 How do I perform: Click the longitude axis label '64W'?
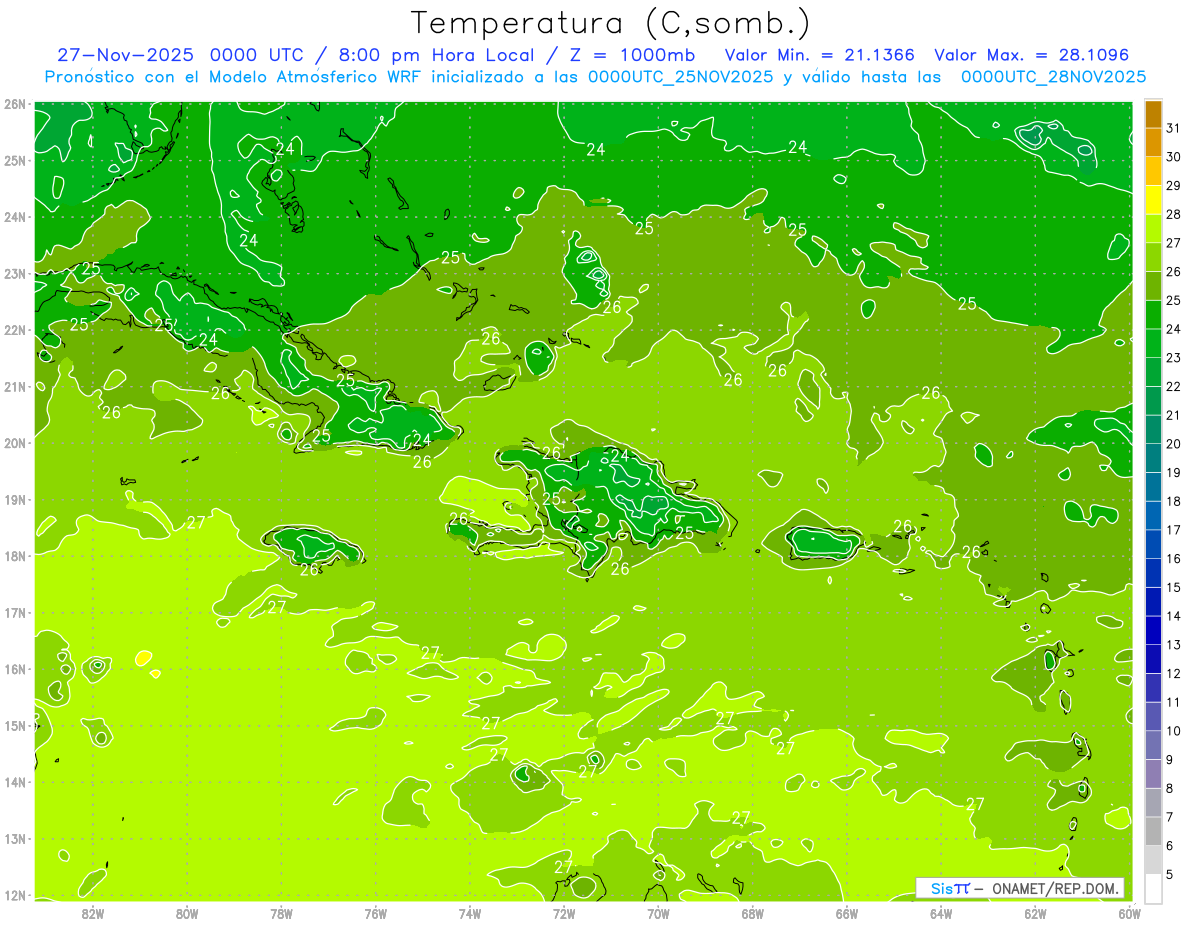[x=941, y=913]
